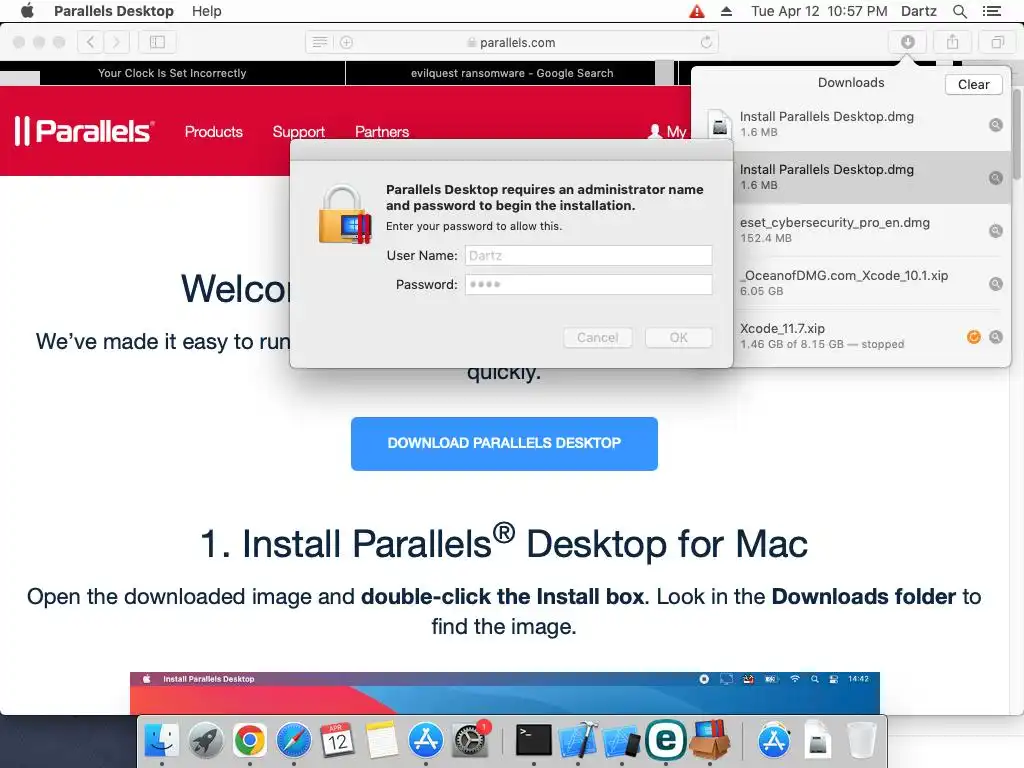Open Terminal from the Dock
Image resolution: width=1024 pixels, height=768 pixels.
click(534, 741)
